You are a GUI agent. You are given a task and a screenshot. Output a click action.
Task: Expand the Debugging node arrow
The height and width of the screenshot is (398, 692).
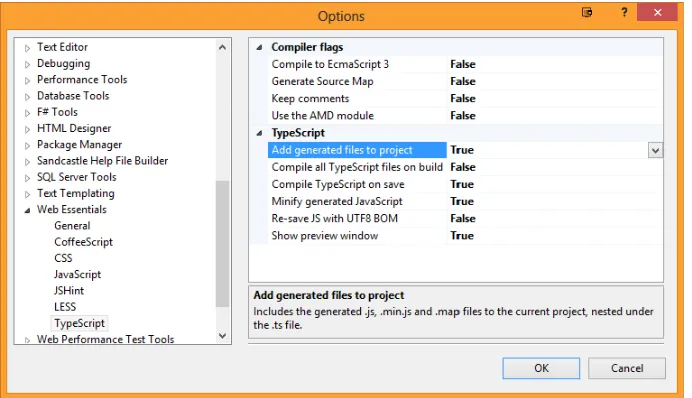click(27, 64)
